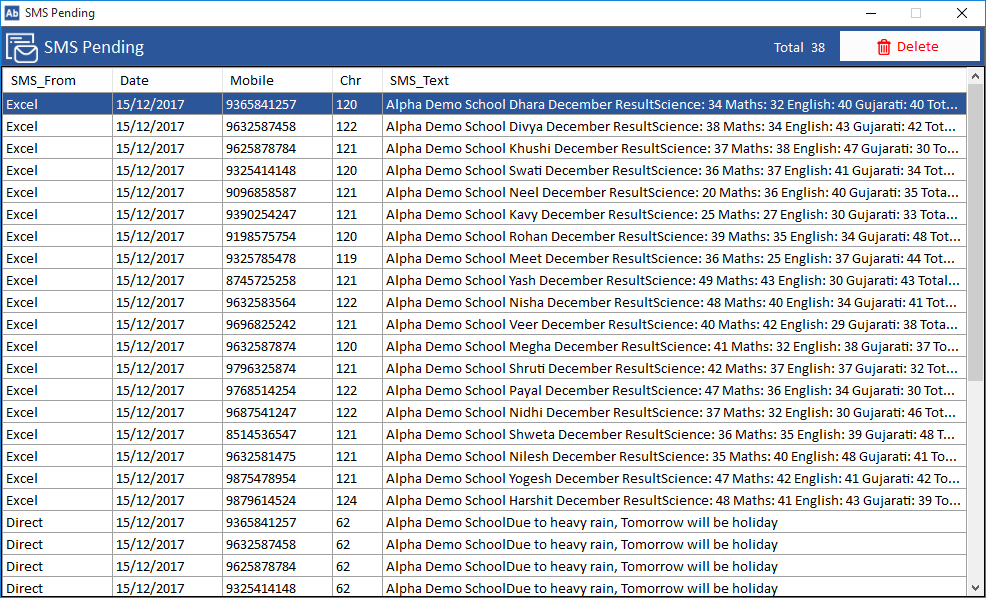This screenshot has height=598, width=986.
Task: Select the row with mobile 9198575754
Action: (261, 237)
